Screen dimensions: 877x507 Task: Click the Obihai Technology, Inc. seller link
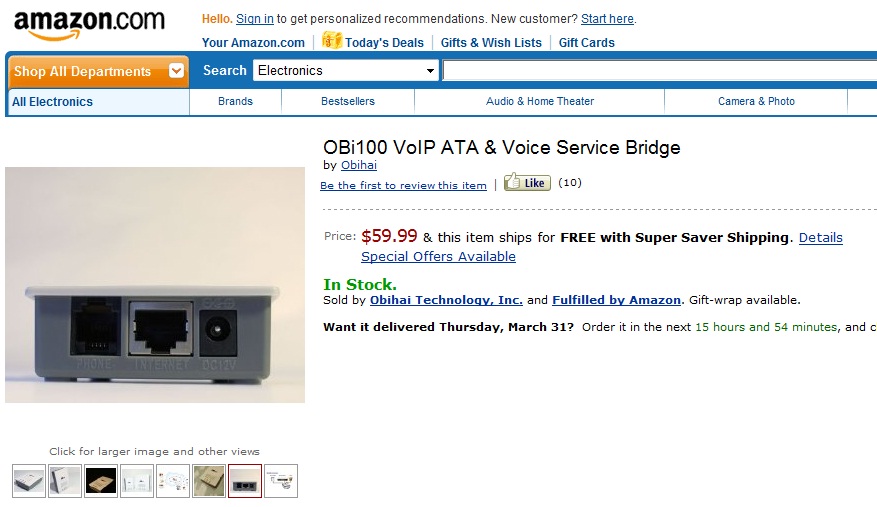point(446,300)
